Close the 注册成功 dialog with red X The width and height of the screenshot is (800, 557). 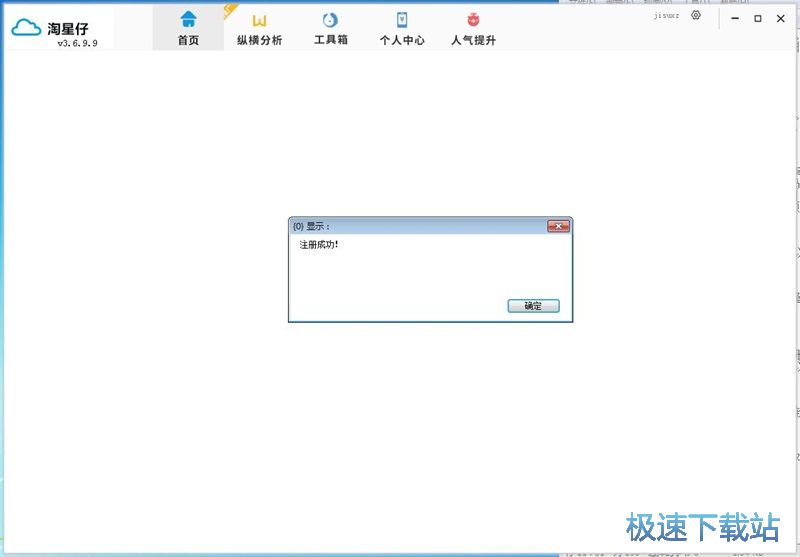[558, 226]
